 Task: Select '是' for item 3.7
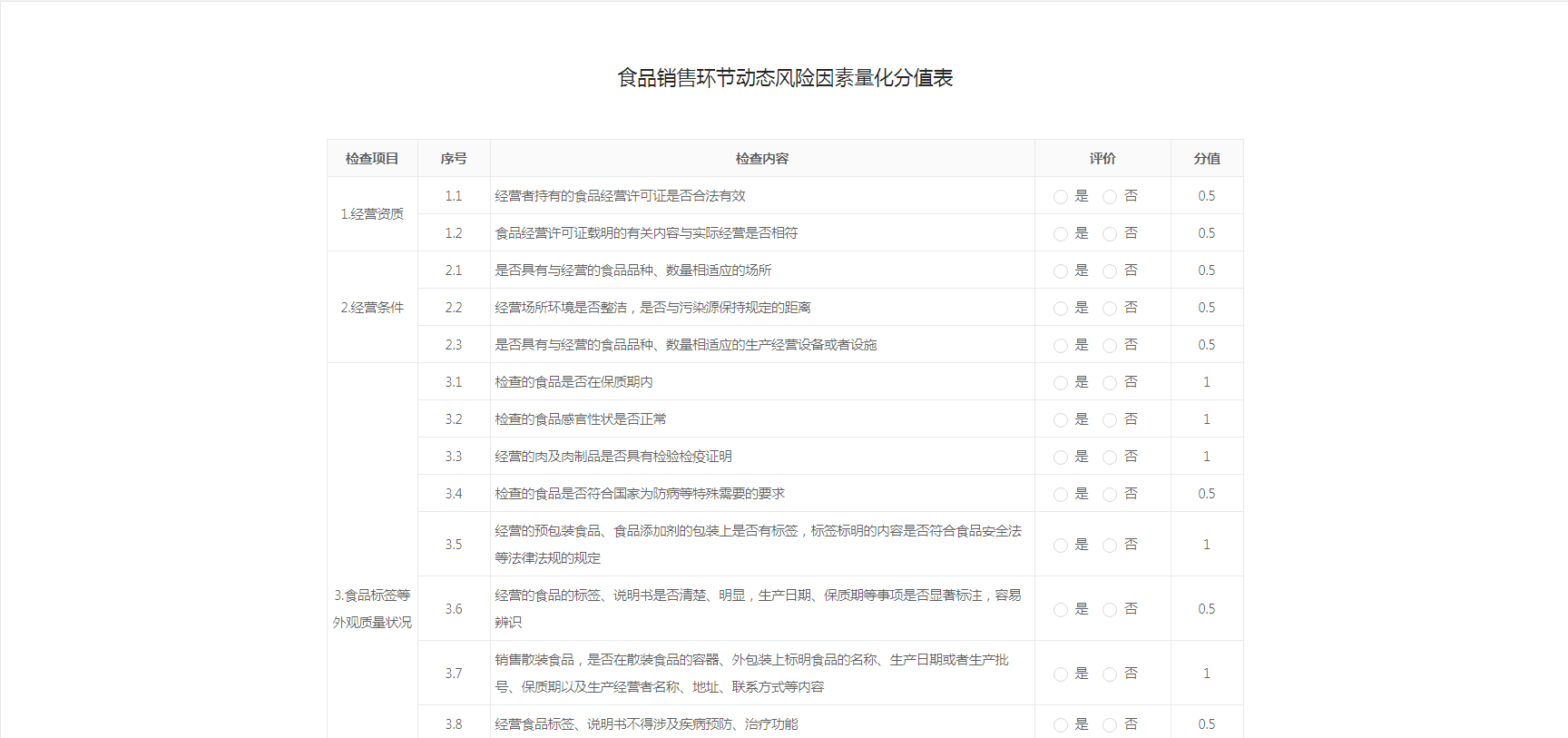point(1060,674)
